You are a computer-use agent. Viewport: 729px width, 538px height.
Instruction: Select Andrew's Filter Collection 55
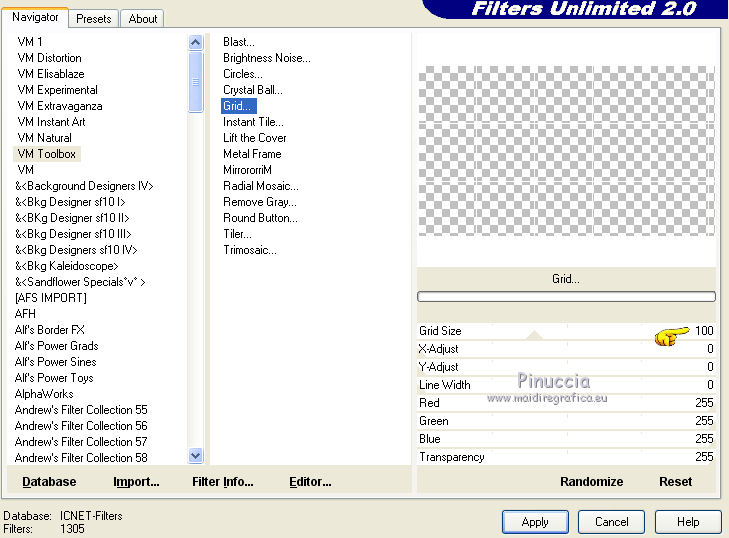click(81, 410)
